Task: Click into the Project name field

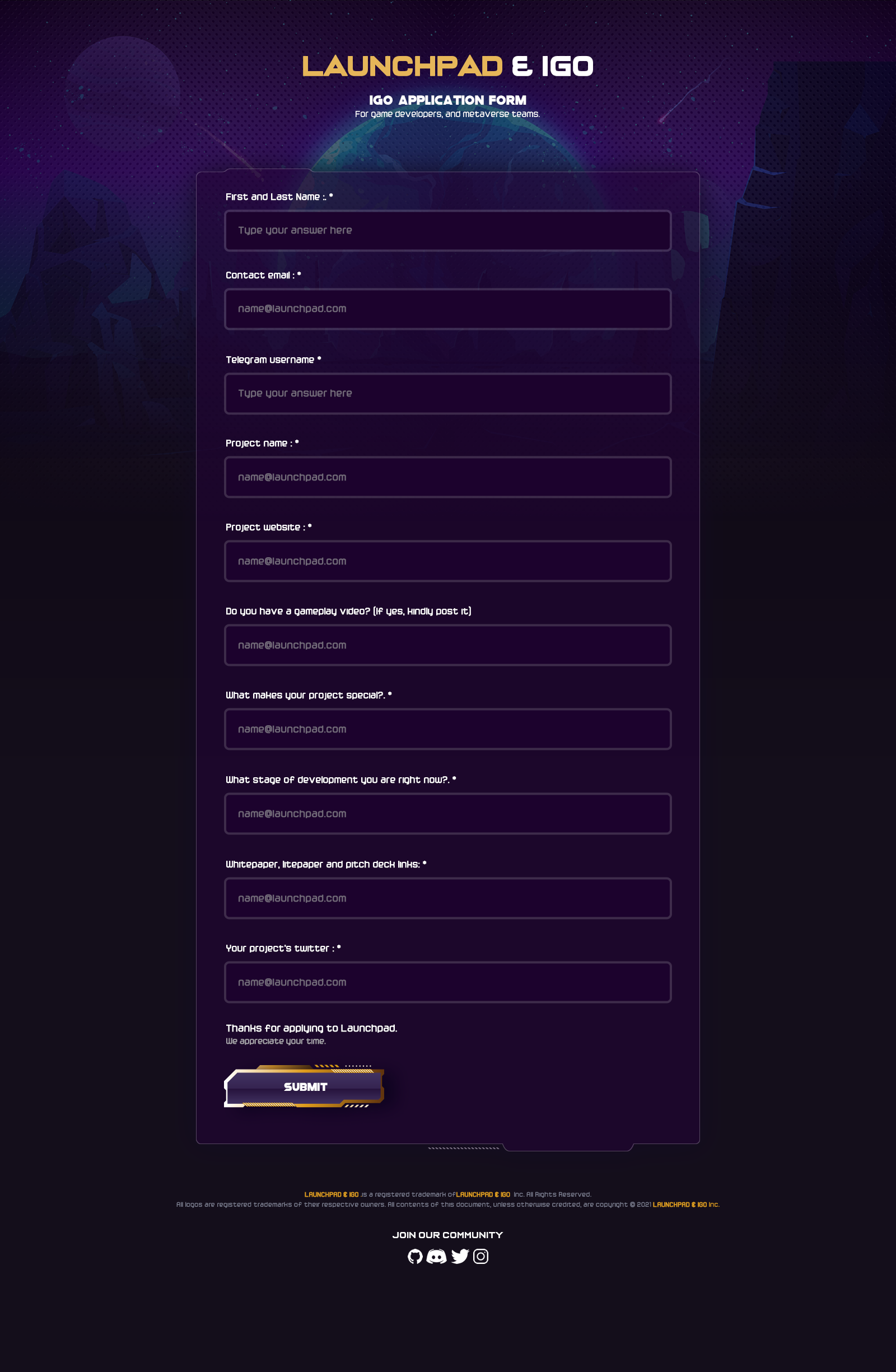Action: point(447,477)
